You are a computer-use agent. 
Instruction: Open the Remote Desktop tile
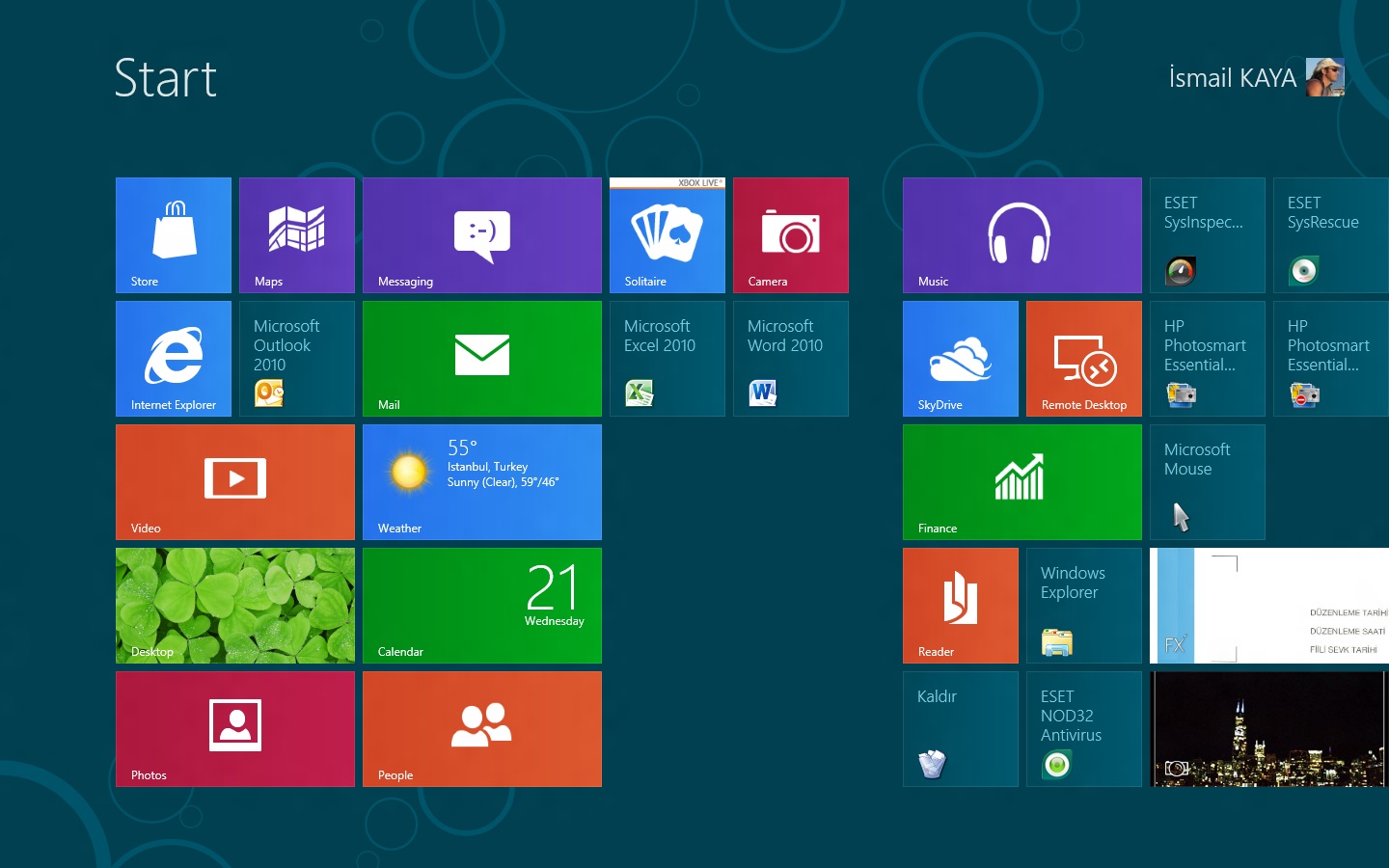tap(1084, 359)
